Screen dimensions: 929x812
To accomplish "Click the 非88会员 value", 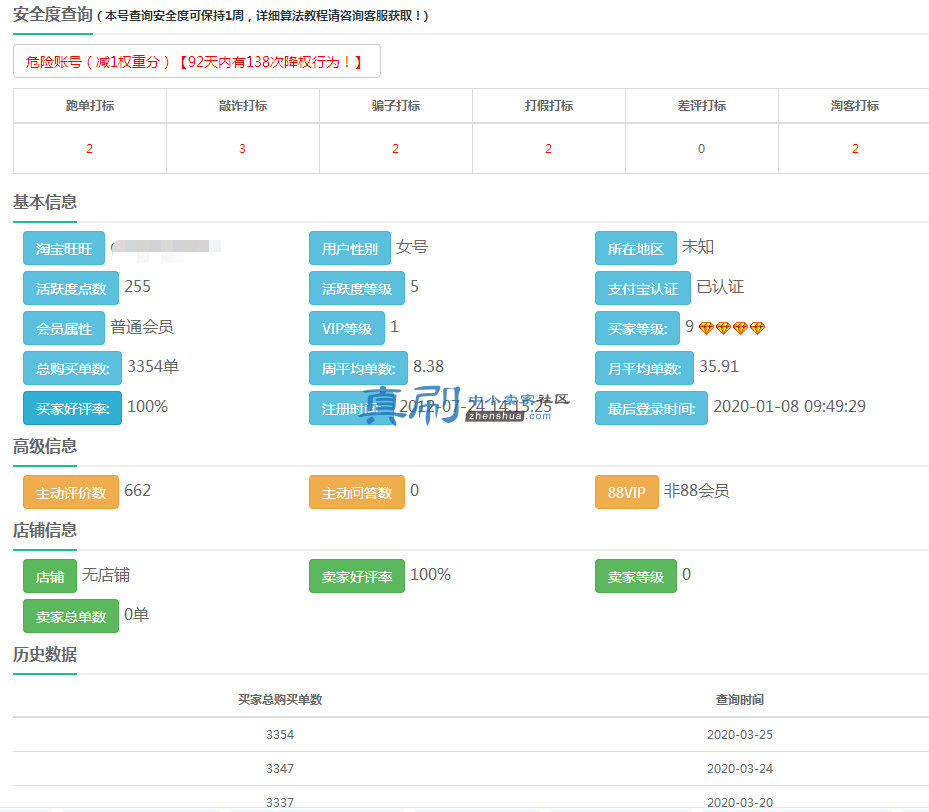I will point(697,490).
